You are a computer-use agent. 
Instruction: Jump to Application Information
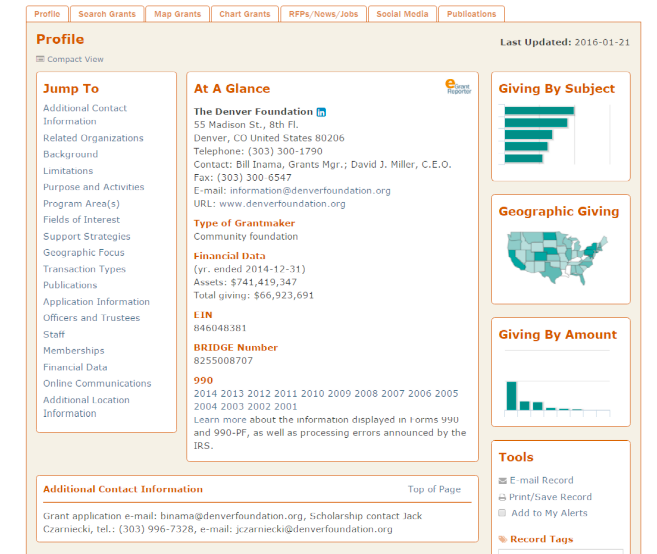[96, 302]
